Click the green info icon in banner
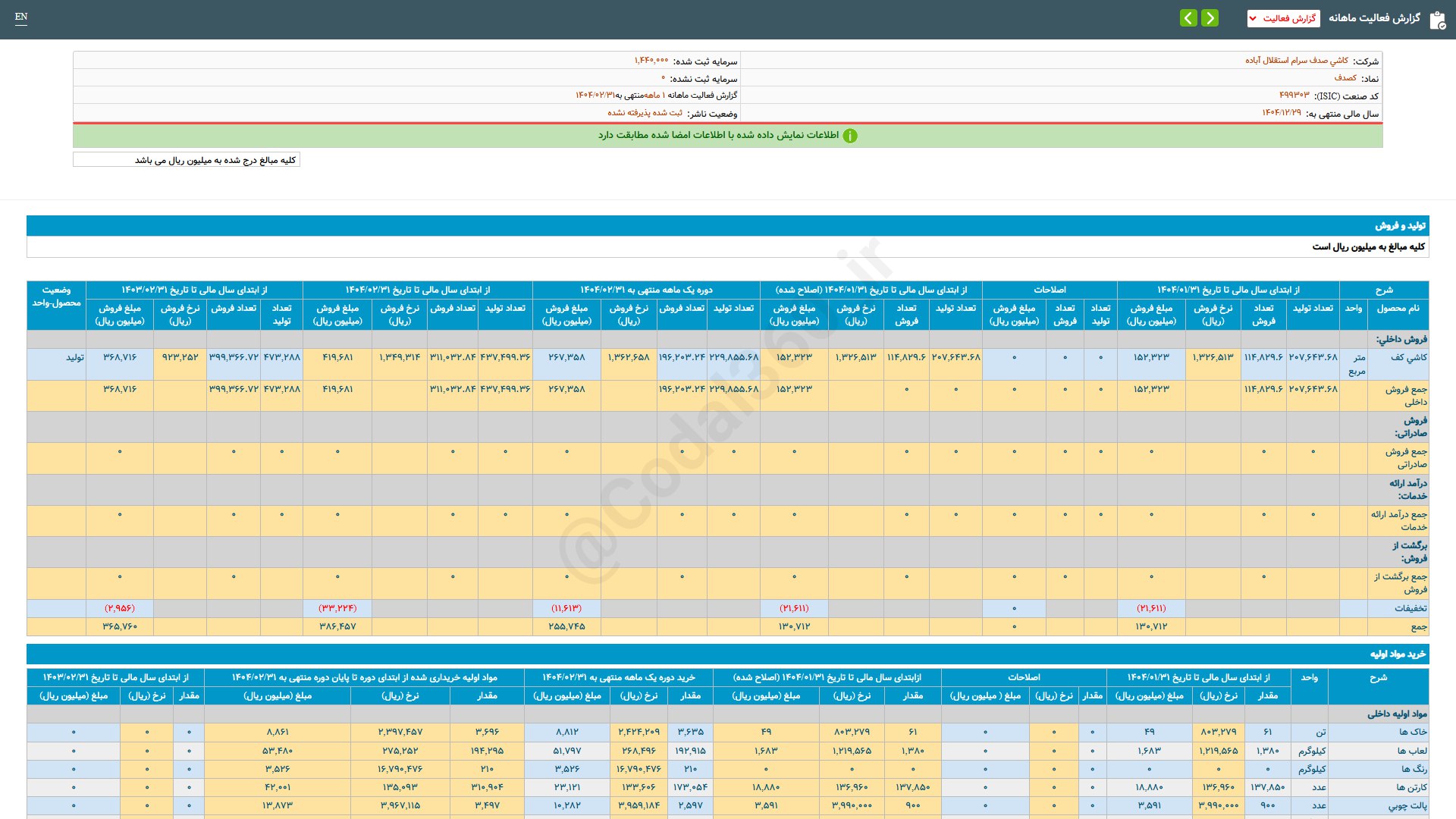This screenshot has height=819, width=1456. (850, 136)
